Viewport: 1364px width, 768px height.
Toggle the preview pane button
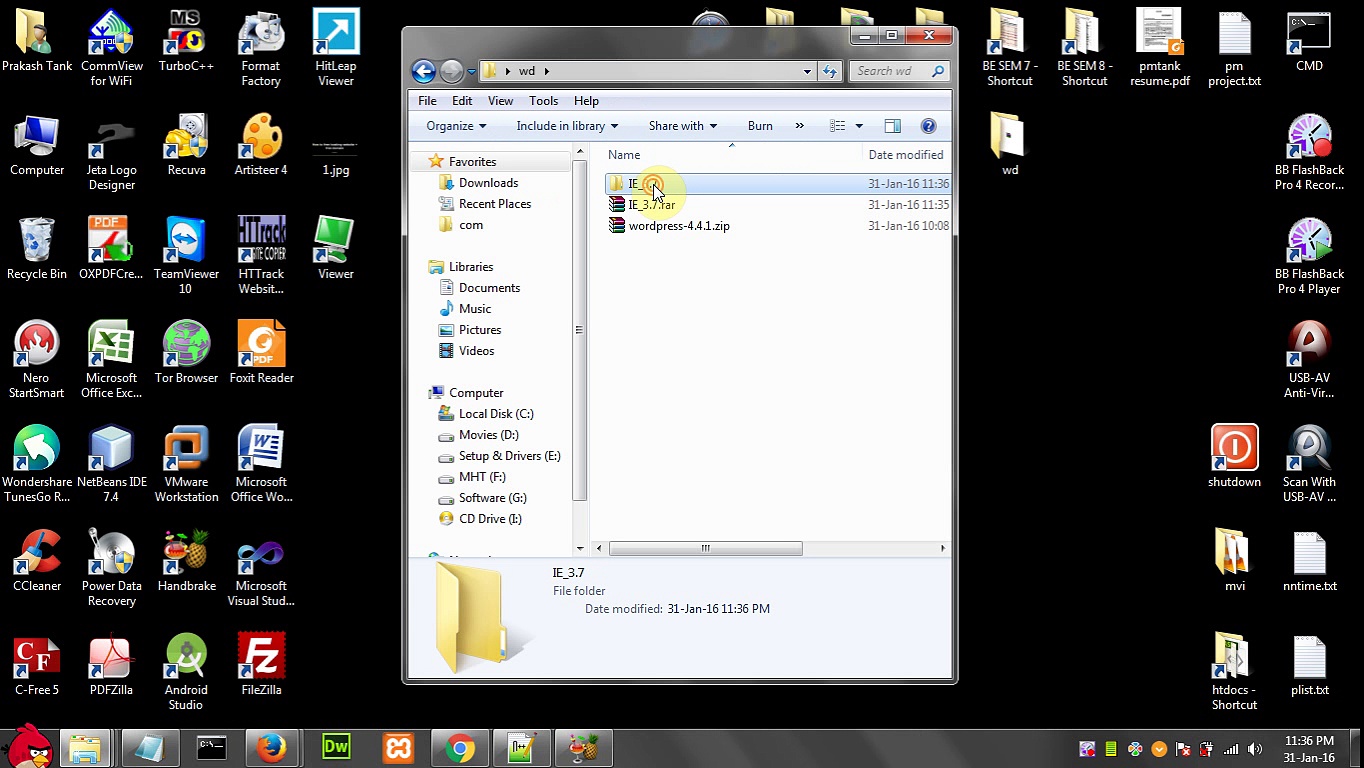coord(892,126)
